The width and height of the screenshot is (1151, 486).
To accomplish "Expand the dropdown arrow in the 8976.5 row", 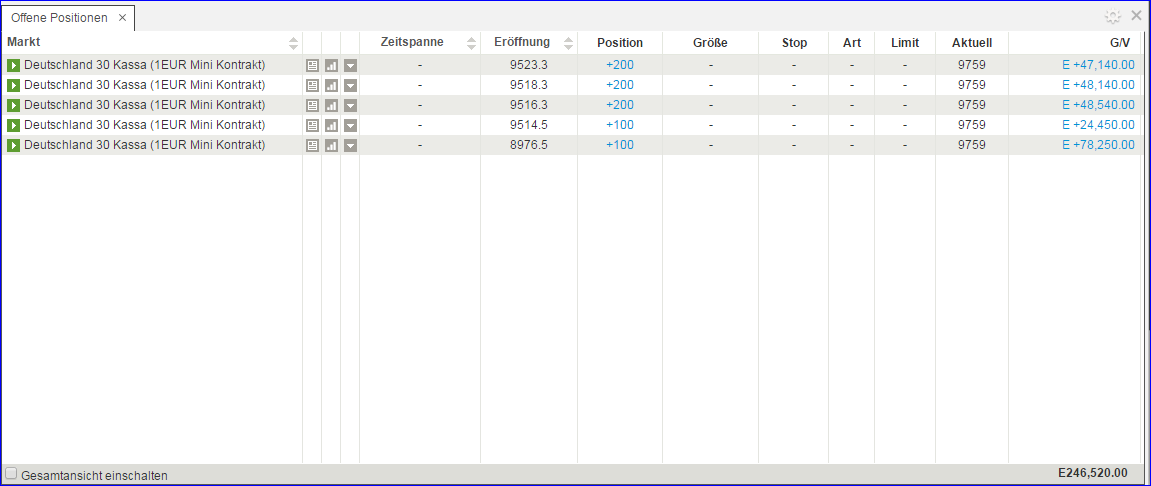I will coord(350,146).
